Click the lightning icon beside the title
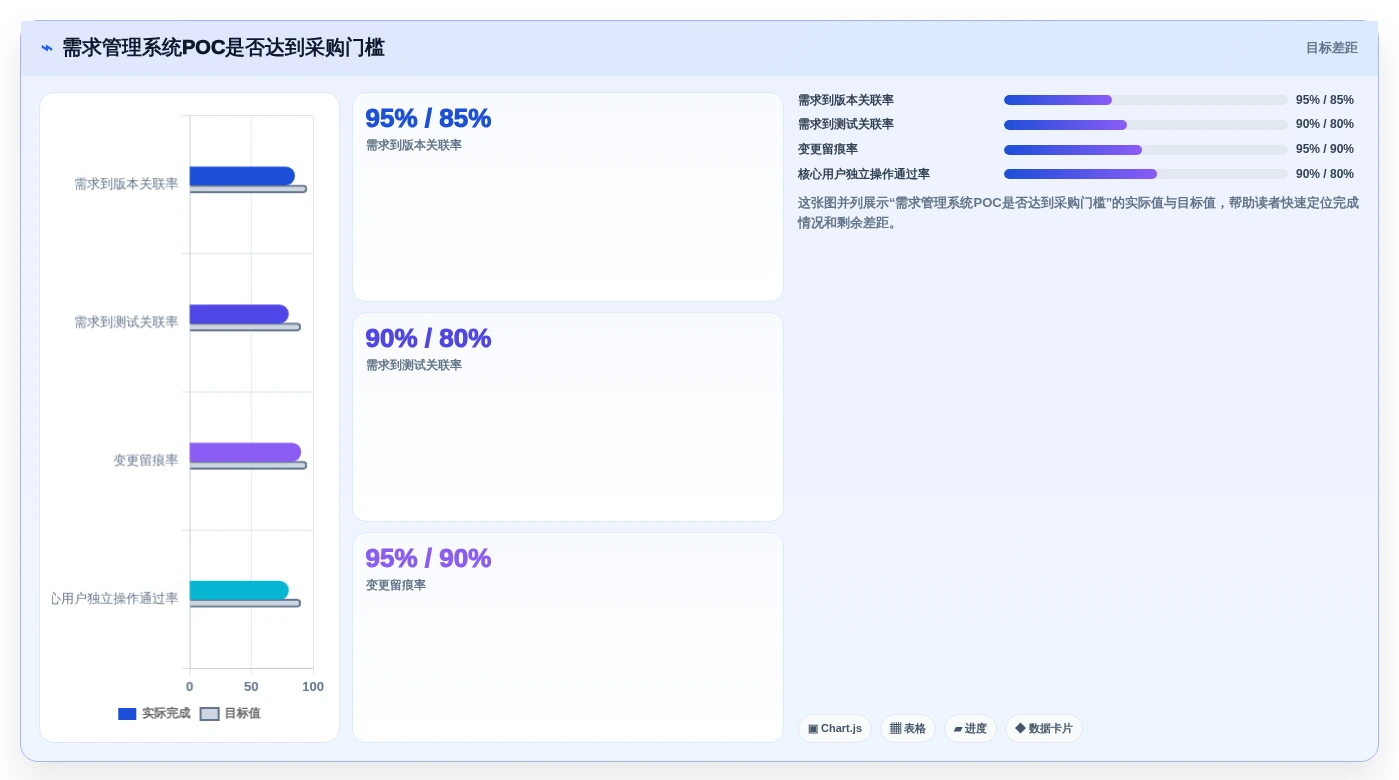Viewport: 1399px width, 780px height. click(x=47, y=48)
